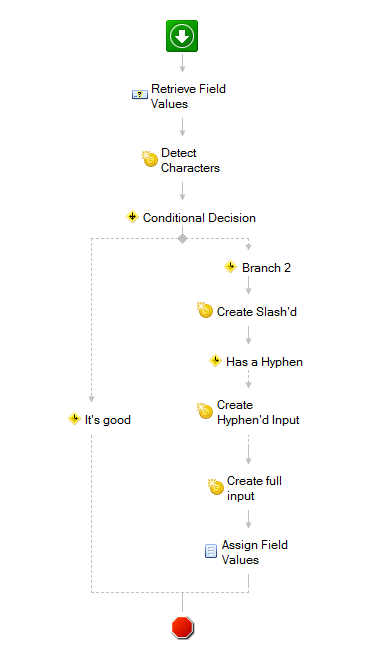Viewport: 366px width, 663px height.
Task: Select the Branch 2 condition icon
Action: (x=230, y=267)
